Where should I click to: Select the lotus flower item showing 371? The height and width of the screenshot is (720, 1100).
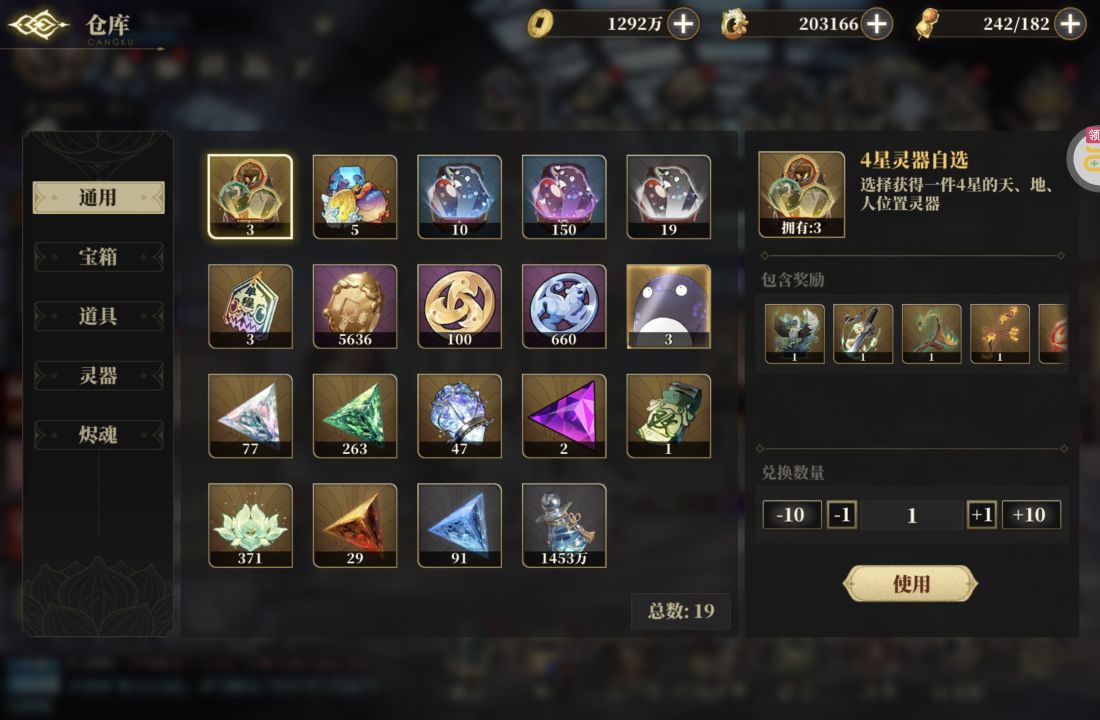pos(250,526)
